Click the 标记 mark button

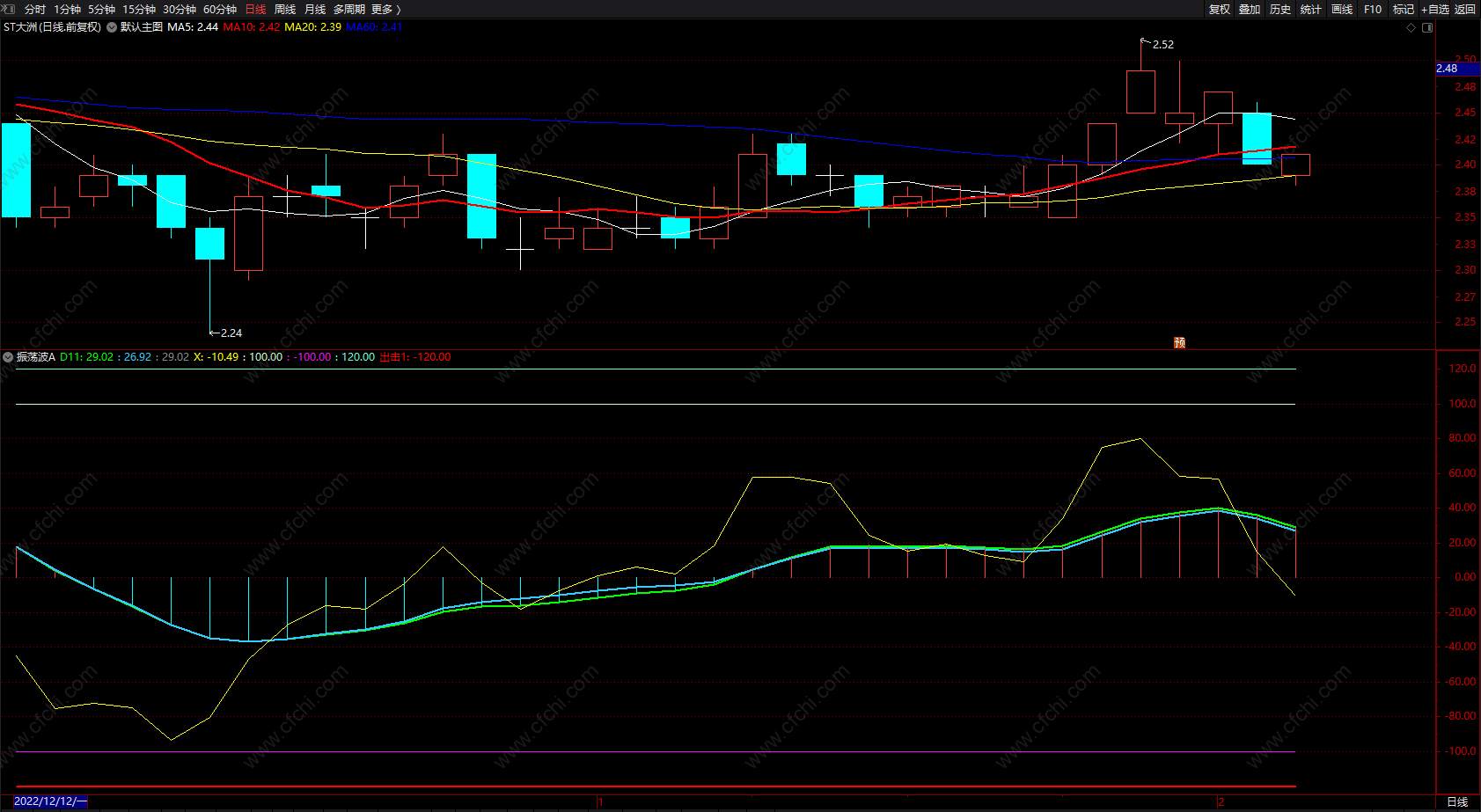[x=1404, y=9]
